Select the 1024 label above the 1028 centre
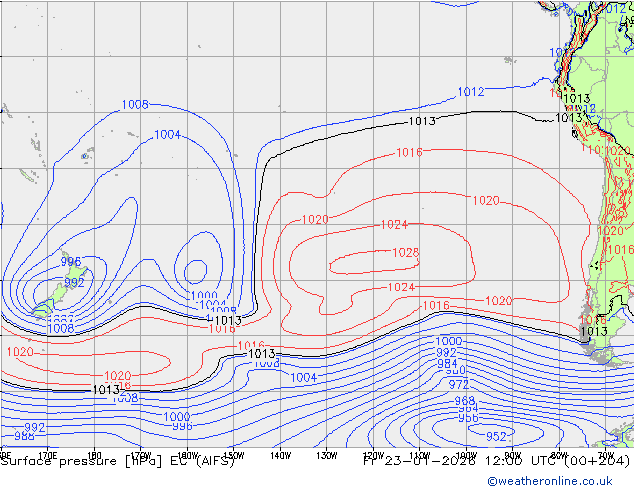This screenshot has height=490, width=634. click(395, 225)
